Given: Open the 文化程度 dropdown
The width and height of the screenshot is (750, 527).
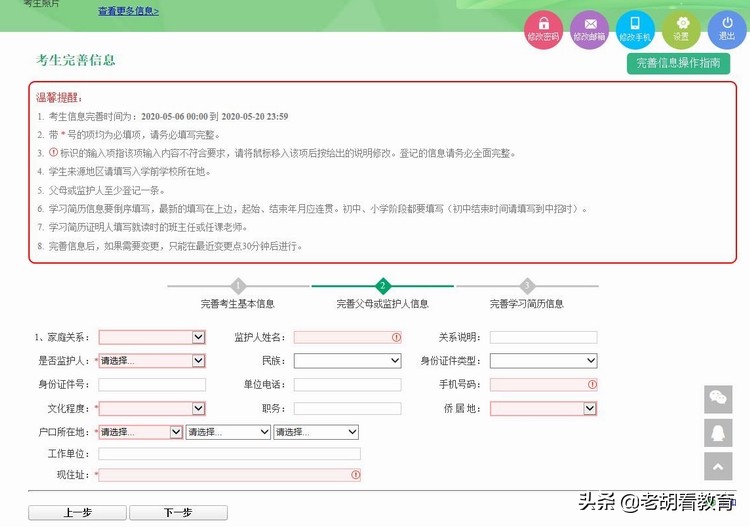Looking at the screenshot, I should tap(152, 408).
